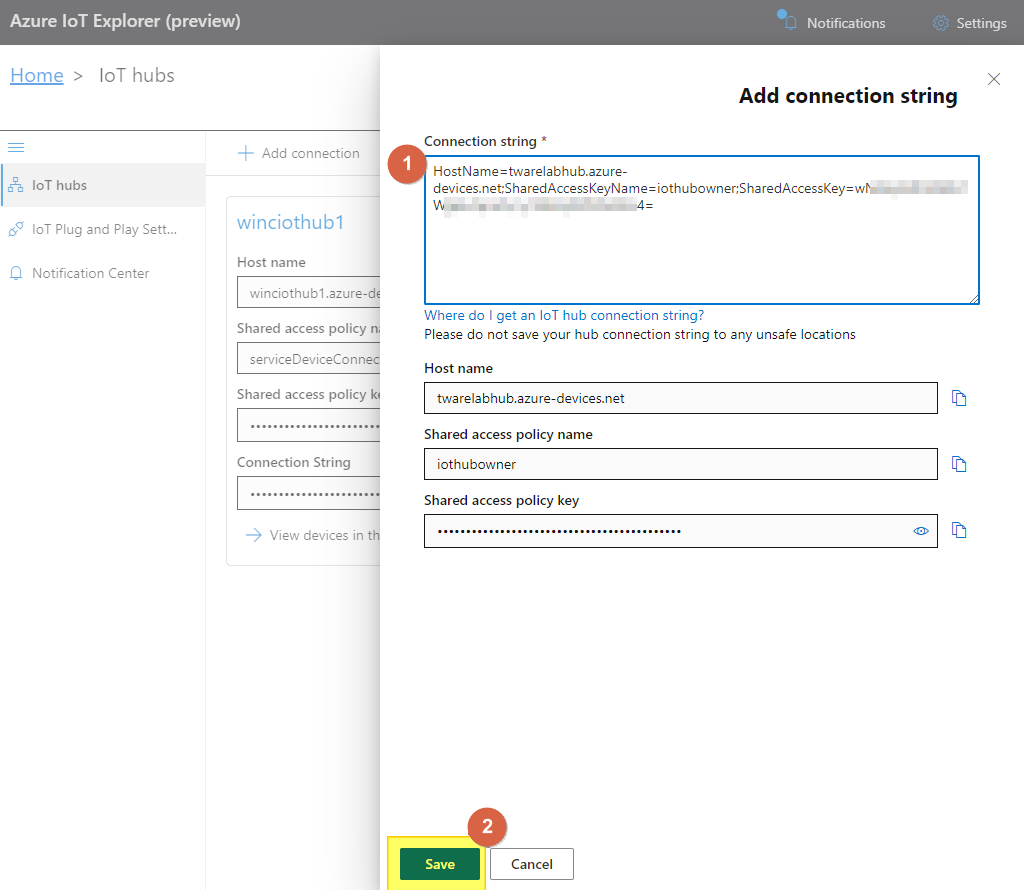Reveal the shared access policy key
The width and height of the screenshot is (1024, 890).
[x=921, y=531]
